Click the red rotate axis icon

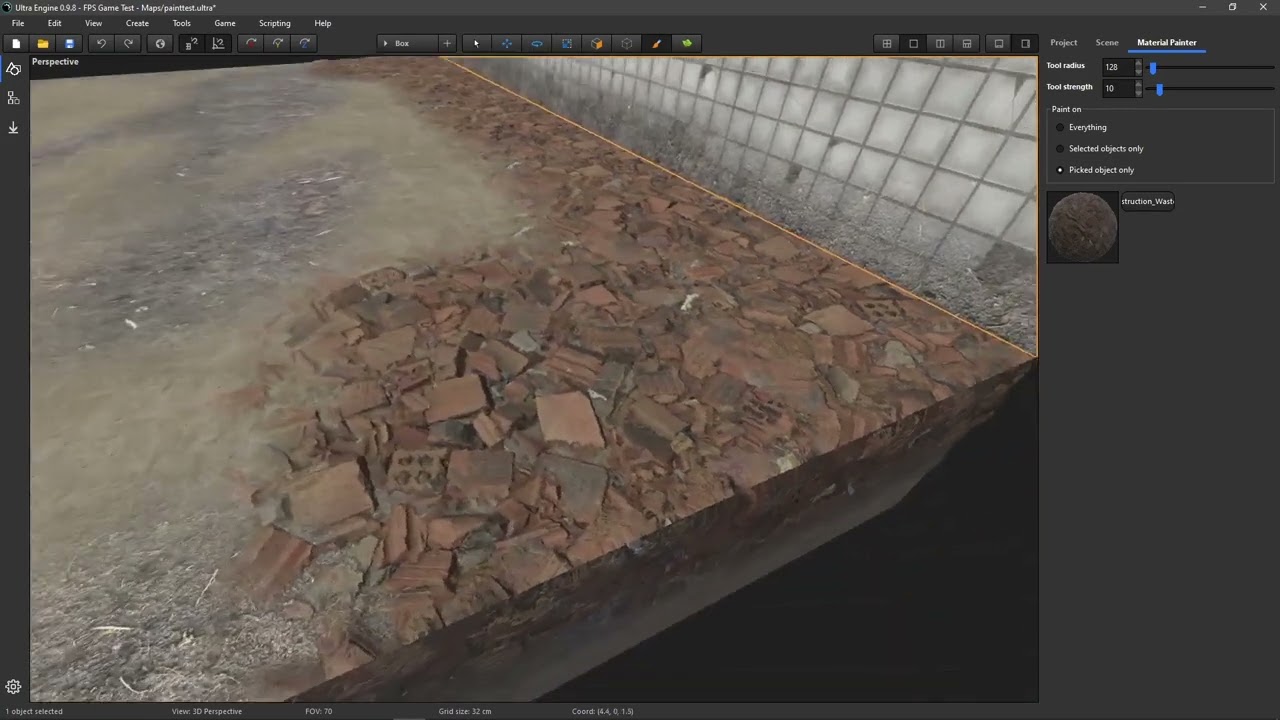tap(251, 43)
